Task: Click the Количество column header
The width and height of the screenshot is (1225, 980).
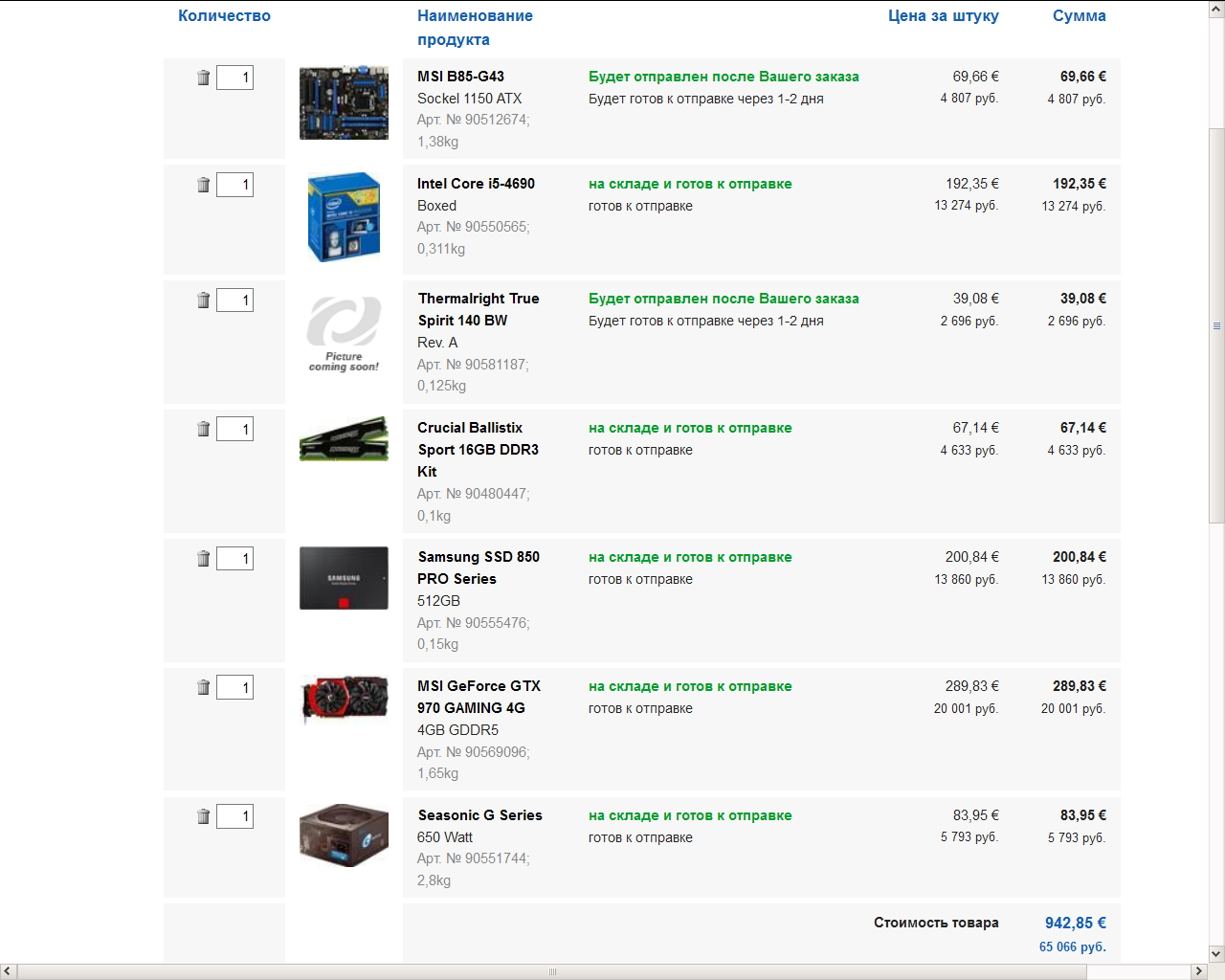Action: coord(224,15)
